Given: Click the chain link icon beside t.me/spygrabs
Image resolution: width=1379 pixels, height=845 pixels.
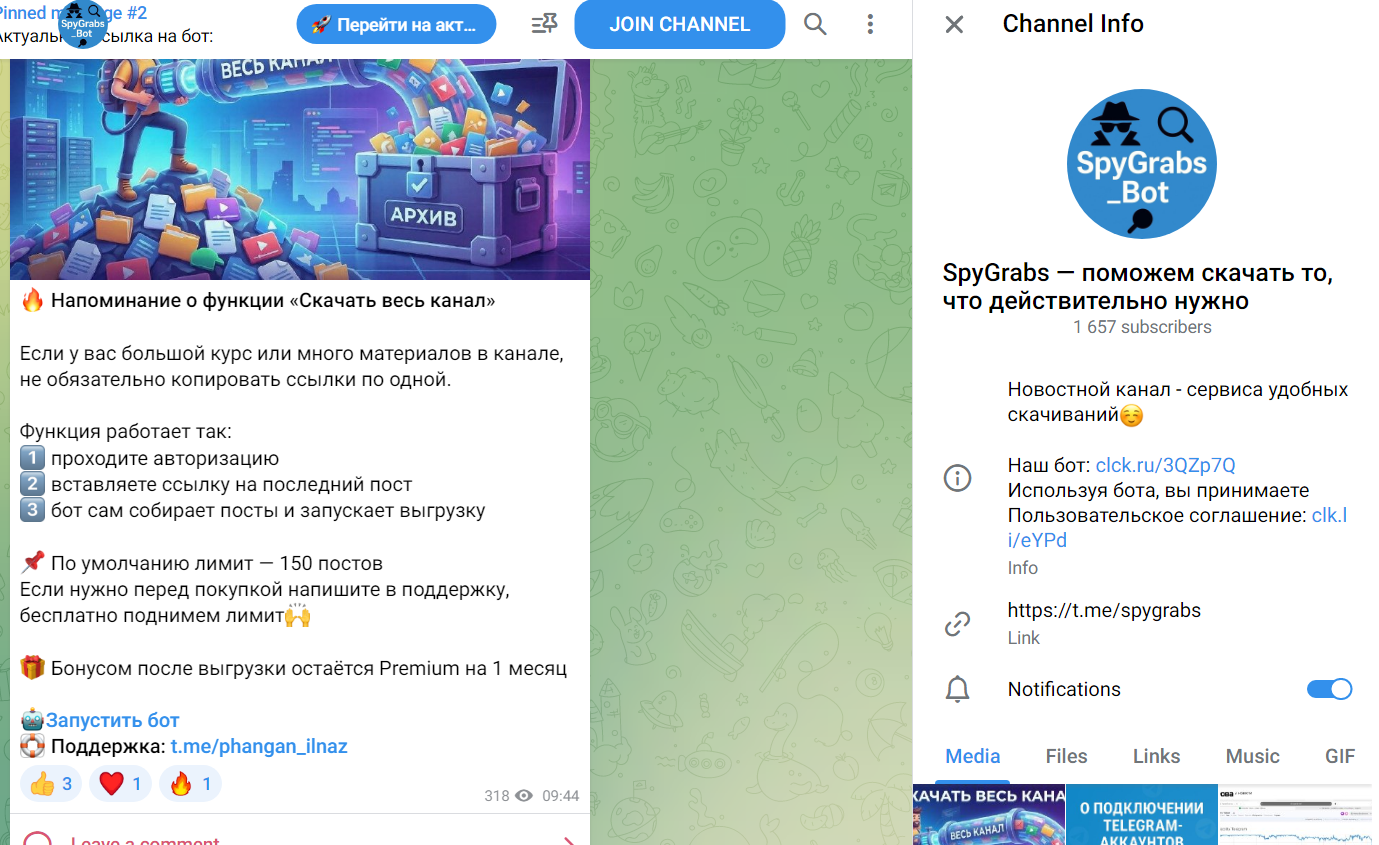Looking at the screenshot, I should click(957, 624).
